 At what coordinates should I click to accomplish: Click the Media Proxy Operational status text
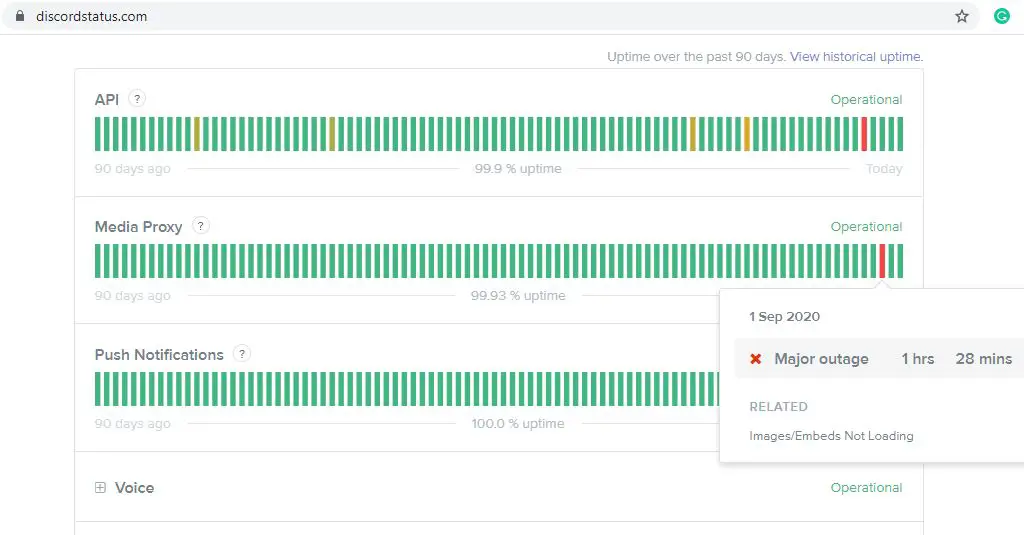(866, 227)
